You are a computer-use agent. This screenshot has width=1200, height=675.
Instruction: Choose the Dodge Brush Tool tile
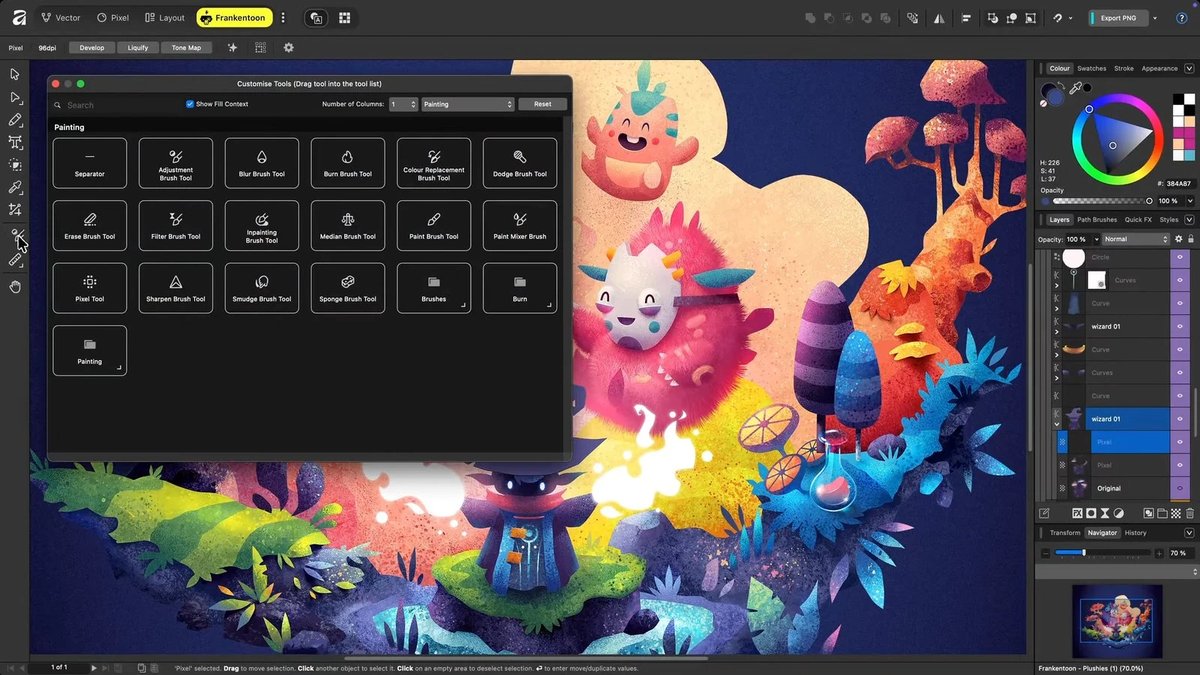520,163
